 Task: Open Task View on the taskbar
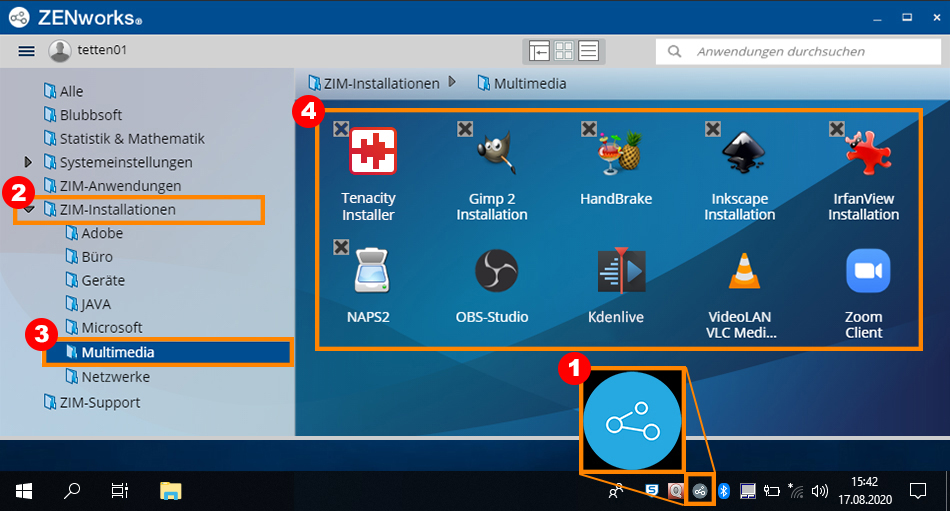coord(120,490)
